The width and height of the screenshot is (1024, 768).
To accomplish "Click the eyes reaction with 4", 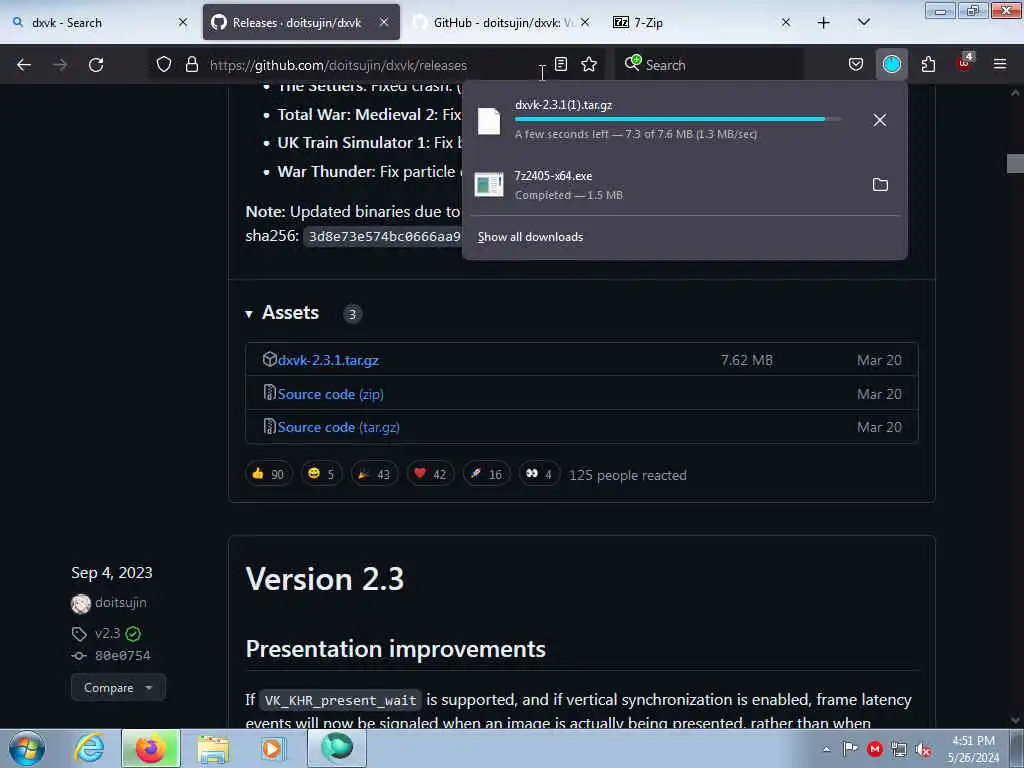I will point(539,474).
